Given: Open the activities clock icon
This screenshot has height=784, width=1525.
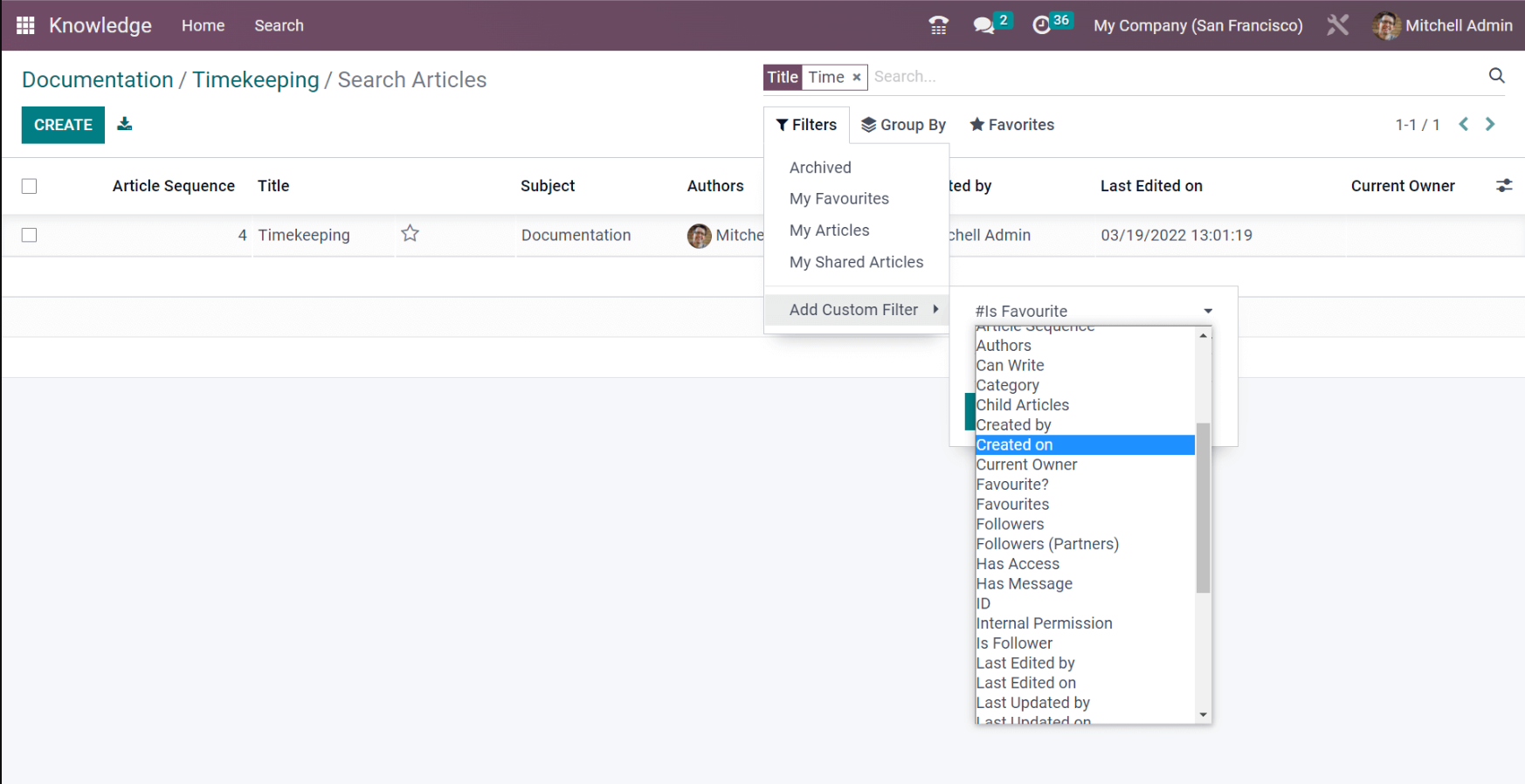Looking at the screenshot, I should click(1041, 25).
